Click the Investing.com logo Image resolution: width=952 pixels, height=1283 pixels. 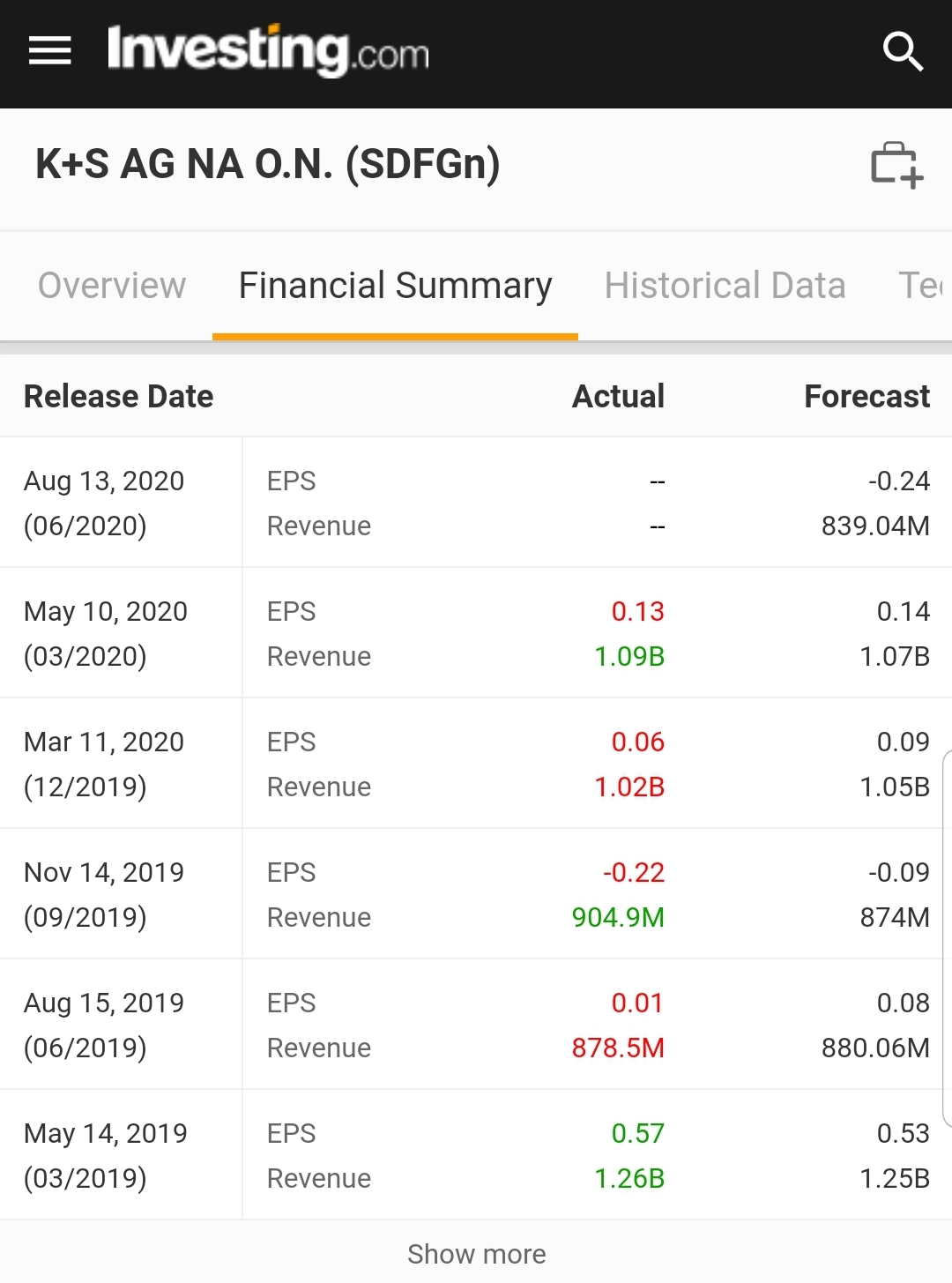(x=268, y=50)
